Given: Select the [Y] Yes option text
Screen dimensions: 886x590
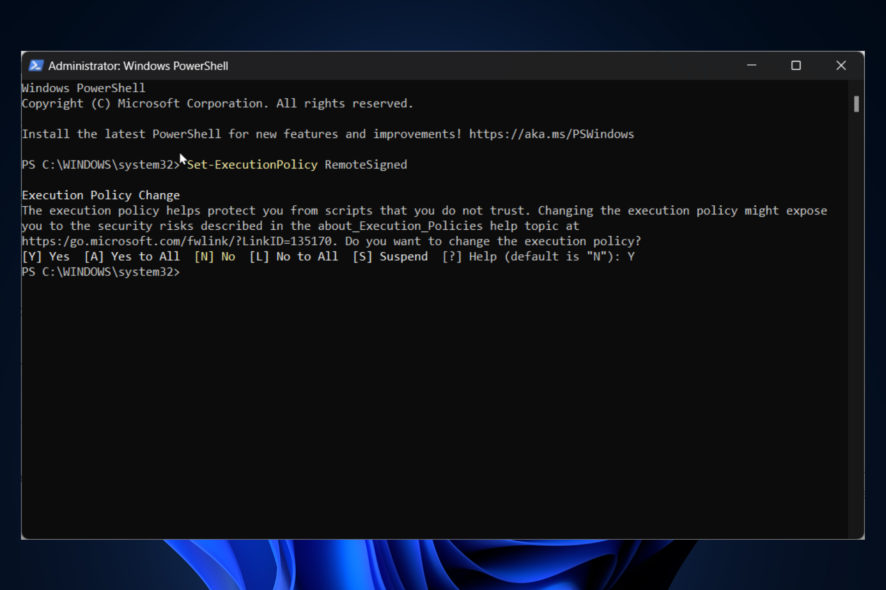Looking at the screenshot, I should (x=44, y=256).
